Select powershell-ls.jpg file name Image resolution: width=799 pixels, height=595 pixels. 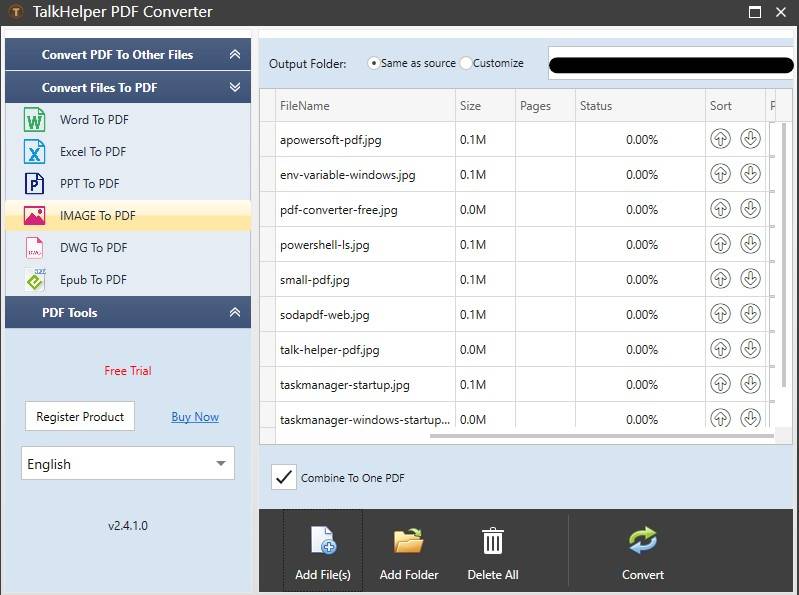pos(325,245)
